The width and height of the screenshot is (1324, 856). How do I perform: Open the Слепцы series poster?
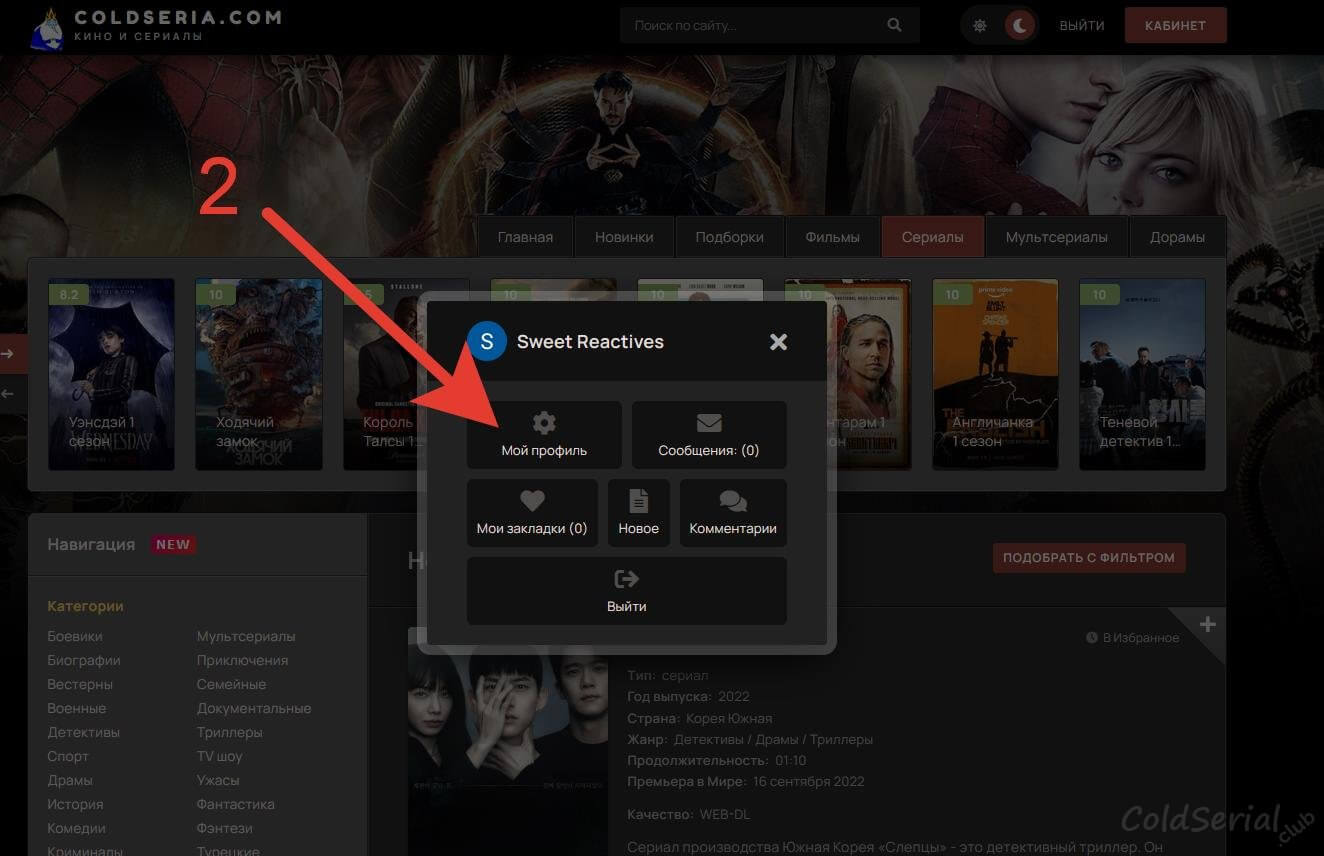[508, 741]
